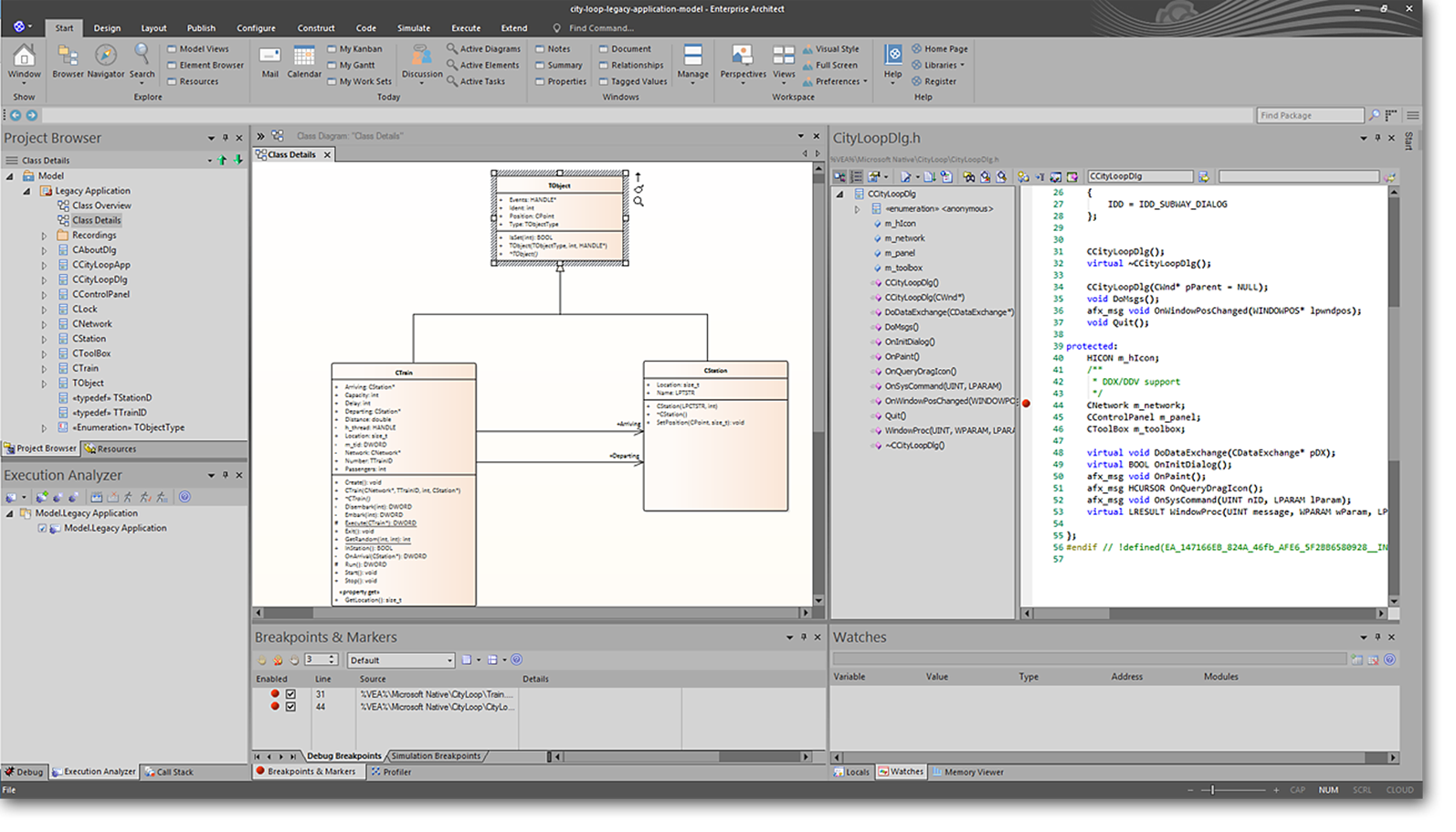Click Active Tasks button
1456x832 pixels.
pos(476,82)
